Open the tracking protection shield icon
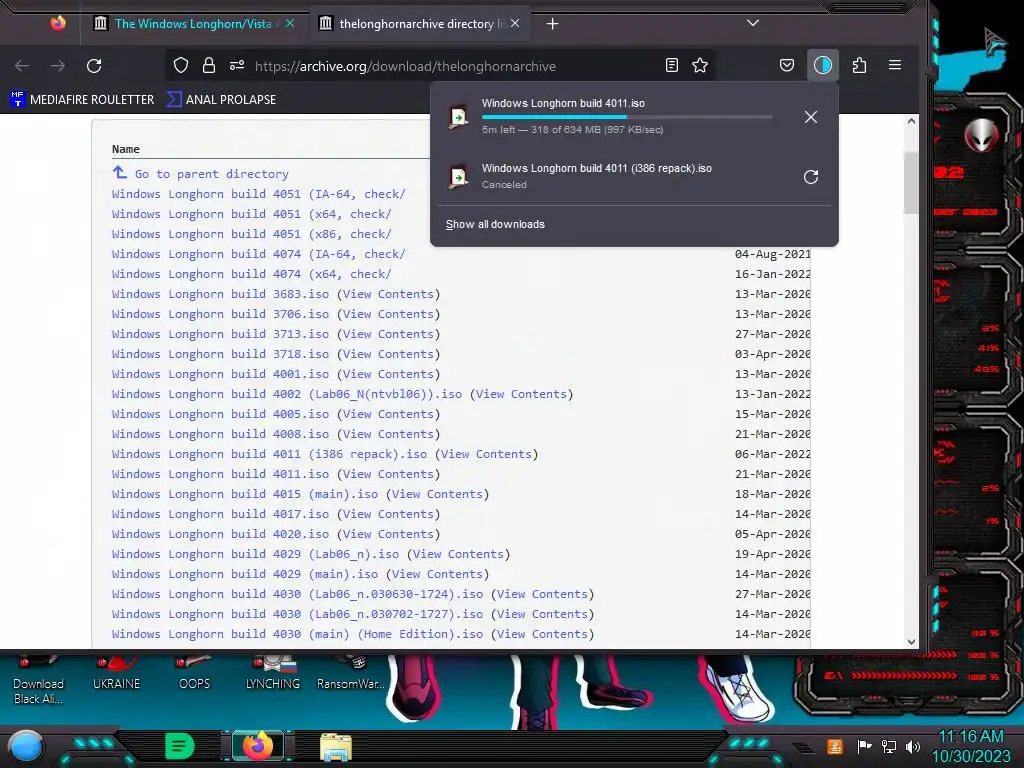Screen dimensions: 1024x768 point(181,65)
